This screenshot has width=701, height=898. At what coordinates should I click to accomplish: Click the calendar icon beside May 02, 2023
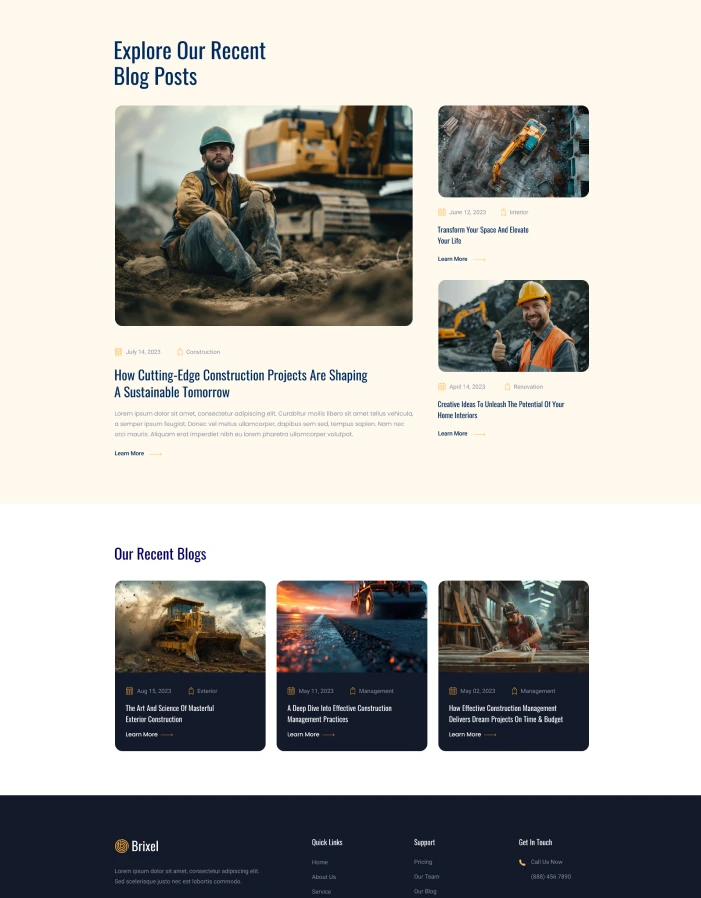(x=453, y=691)
